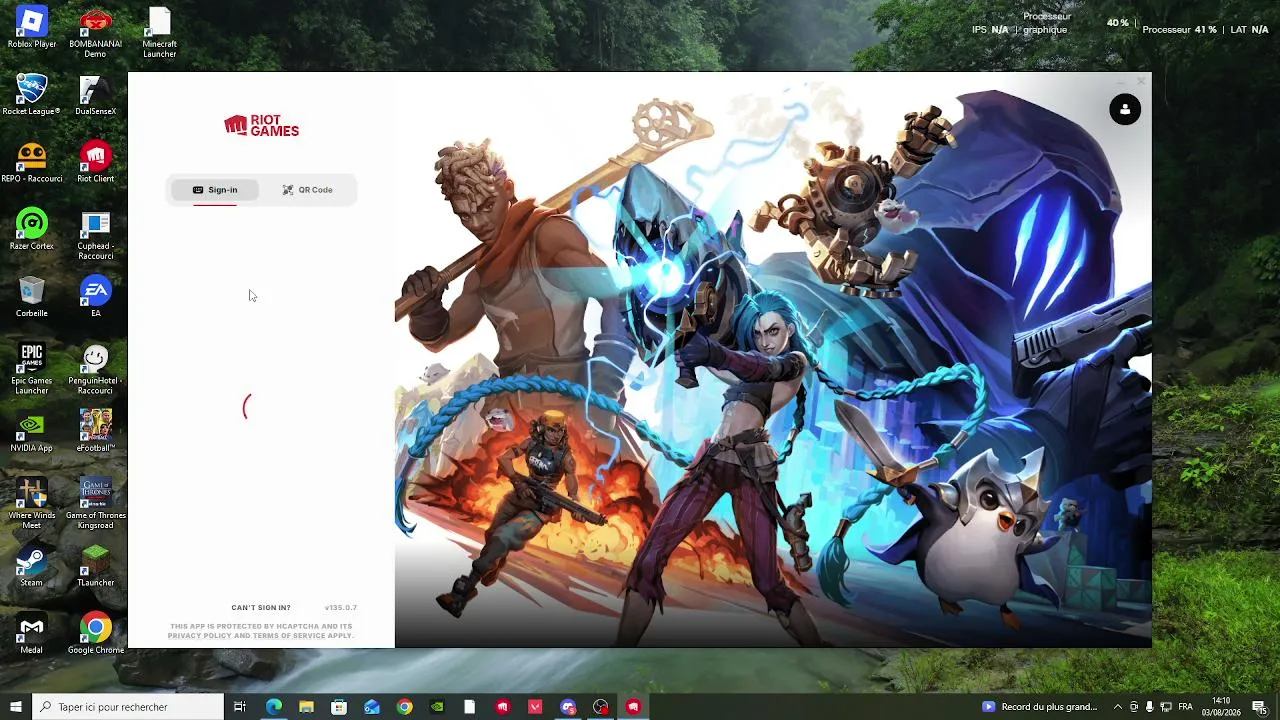Open Minecraft Launcher desktop icon
Screen dimensions: 1280x720
(159, 32)
